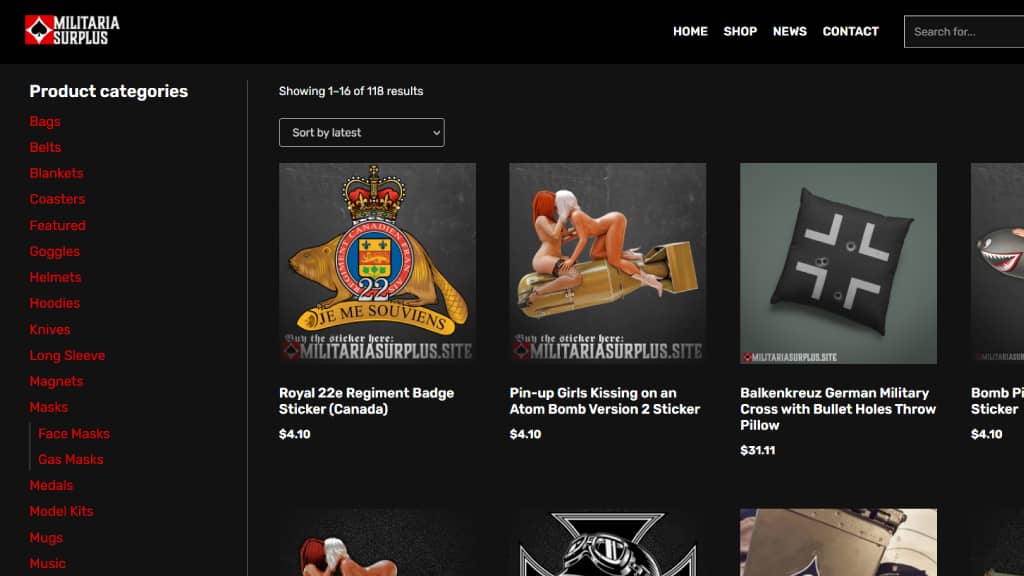Click the Militaria Surplus logo
Screen dimensions: 1024x576
click(72, 30)
